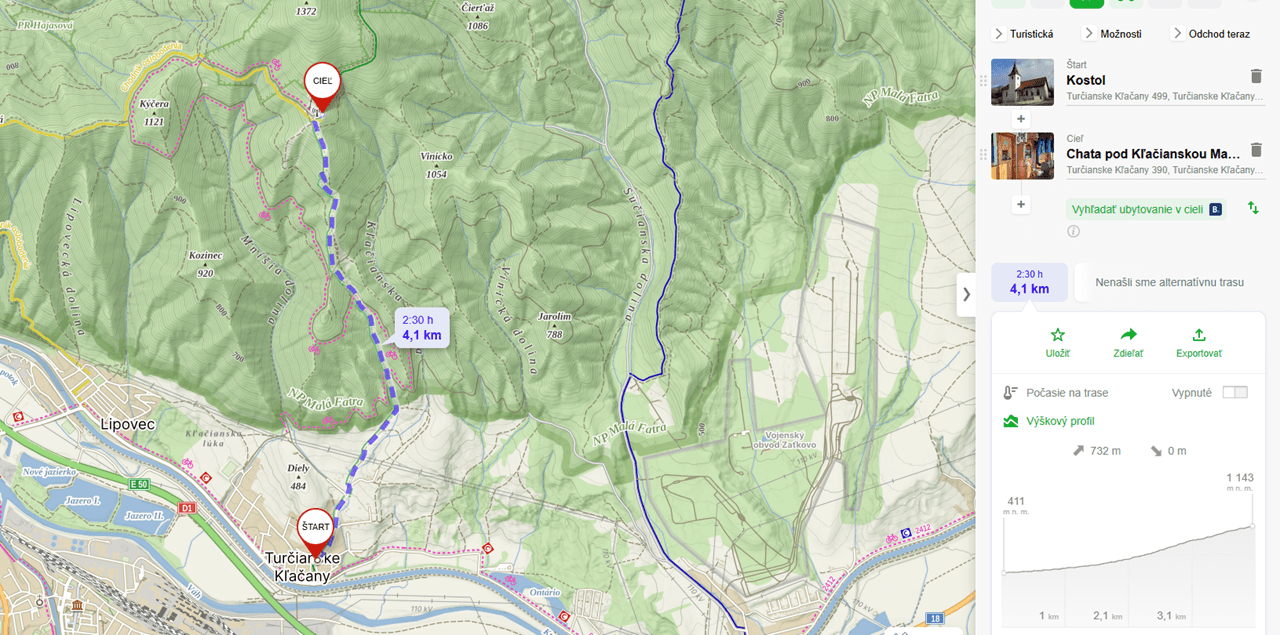Screen dimensions: 1280x635
Task: Toggle Počasie na trase weather switch
Action: pyautogui.click(x=1235, y=392)
